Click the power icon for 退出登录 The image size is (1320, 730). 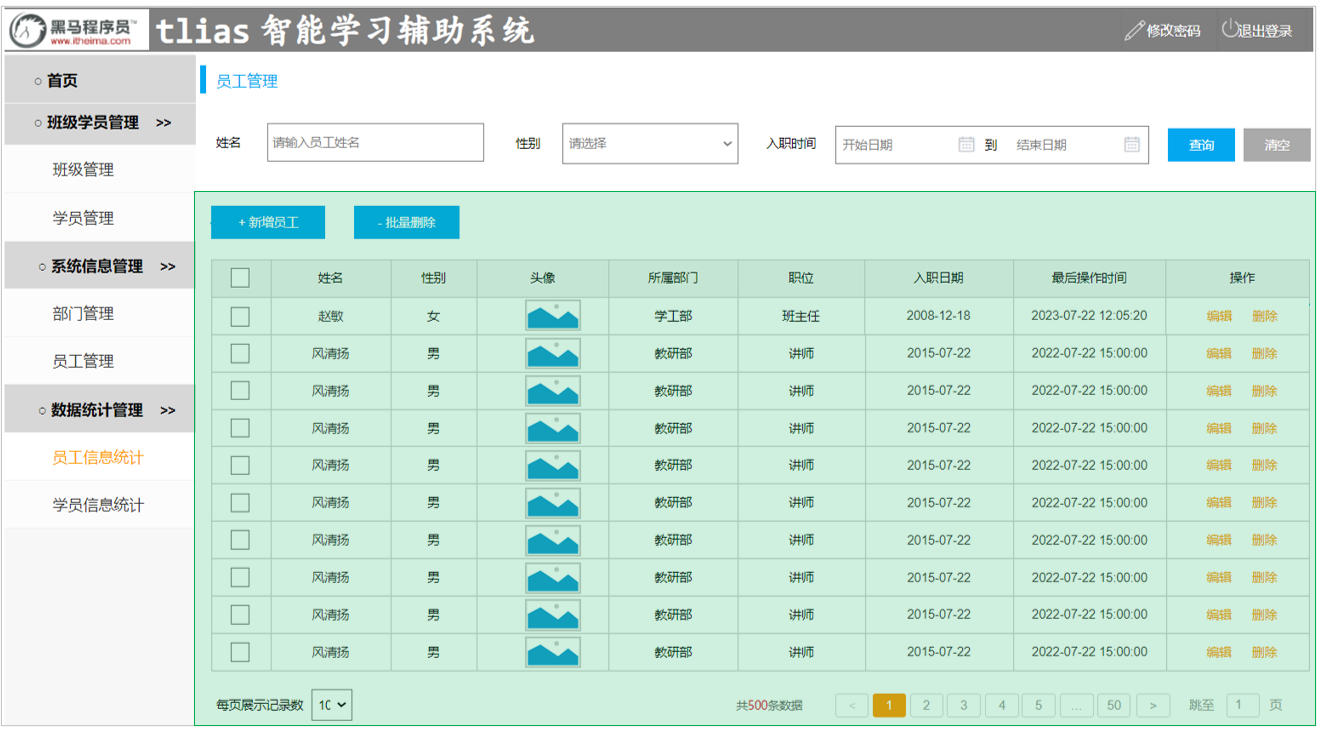(1230, 30)
